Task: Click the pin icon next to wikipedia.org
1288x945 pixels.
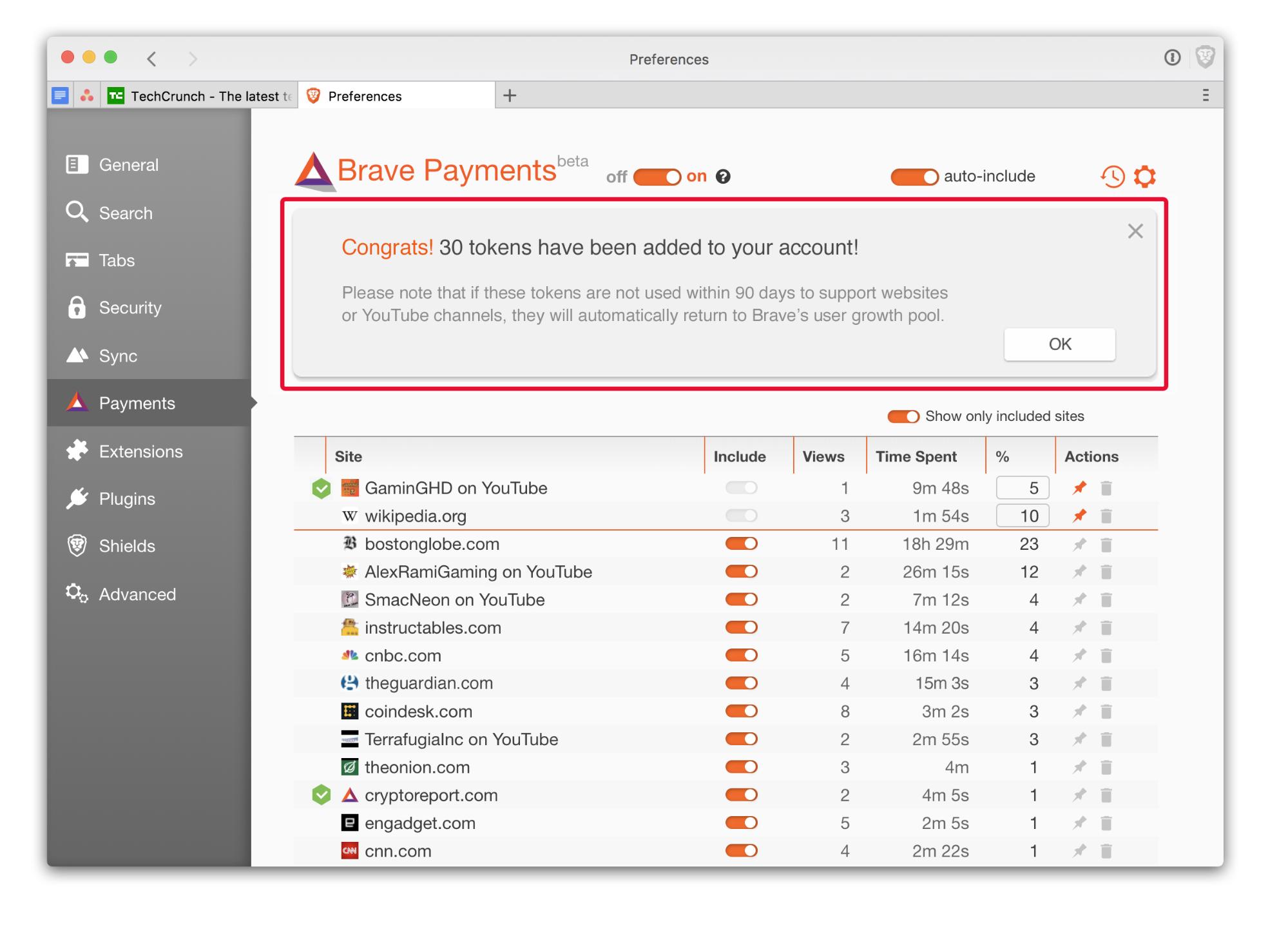Action: pyautogui.click(x=1079, y=515)
